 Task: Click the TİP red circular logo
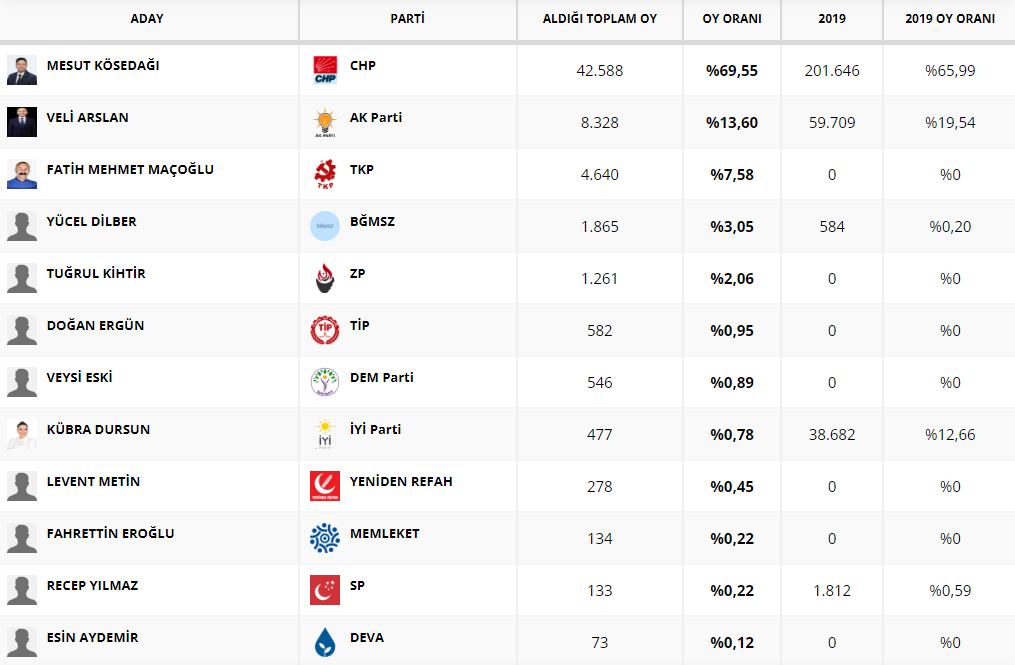[x=325, y=330]
